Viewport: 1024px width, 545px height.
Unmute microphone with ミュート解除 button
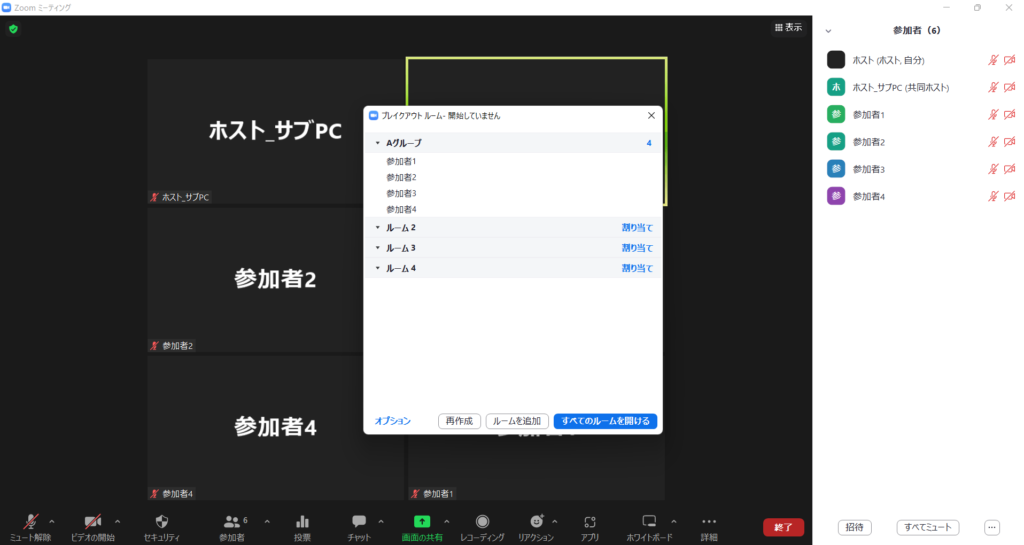coord(31,521)
